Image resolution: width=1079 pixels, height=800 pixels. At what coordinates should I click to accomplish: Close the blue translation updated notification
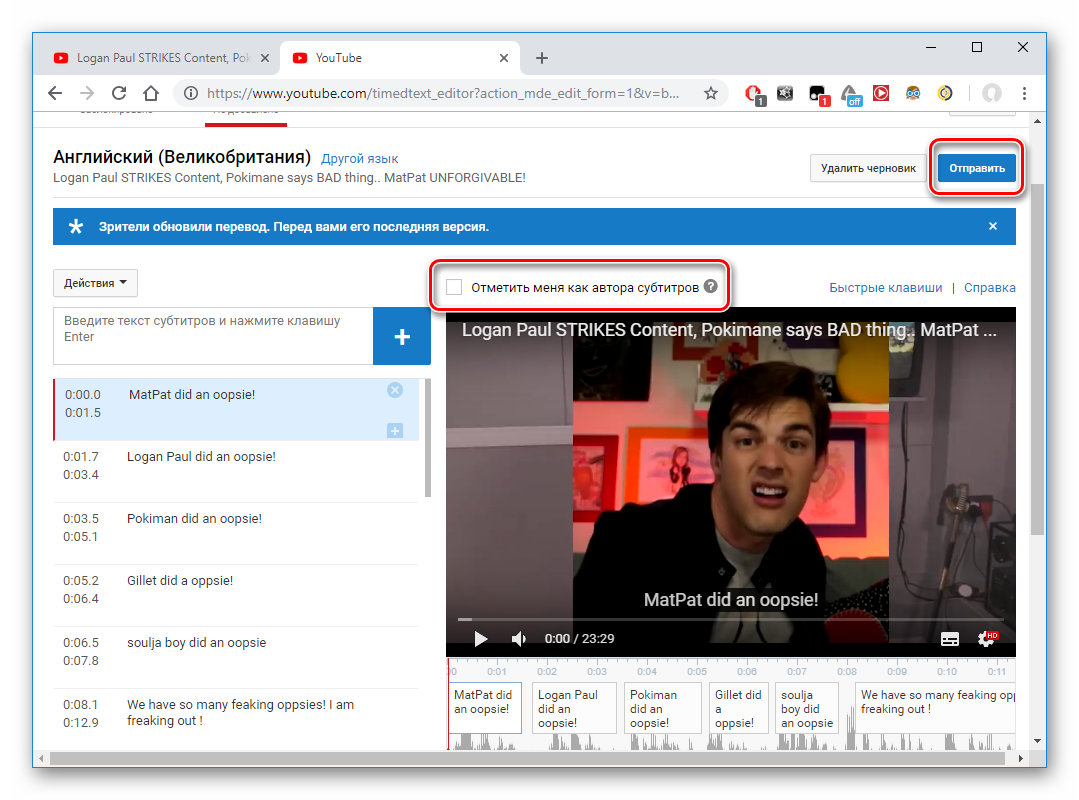coord(993,227)
